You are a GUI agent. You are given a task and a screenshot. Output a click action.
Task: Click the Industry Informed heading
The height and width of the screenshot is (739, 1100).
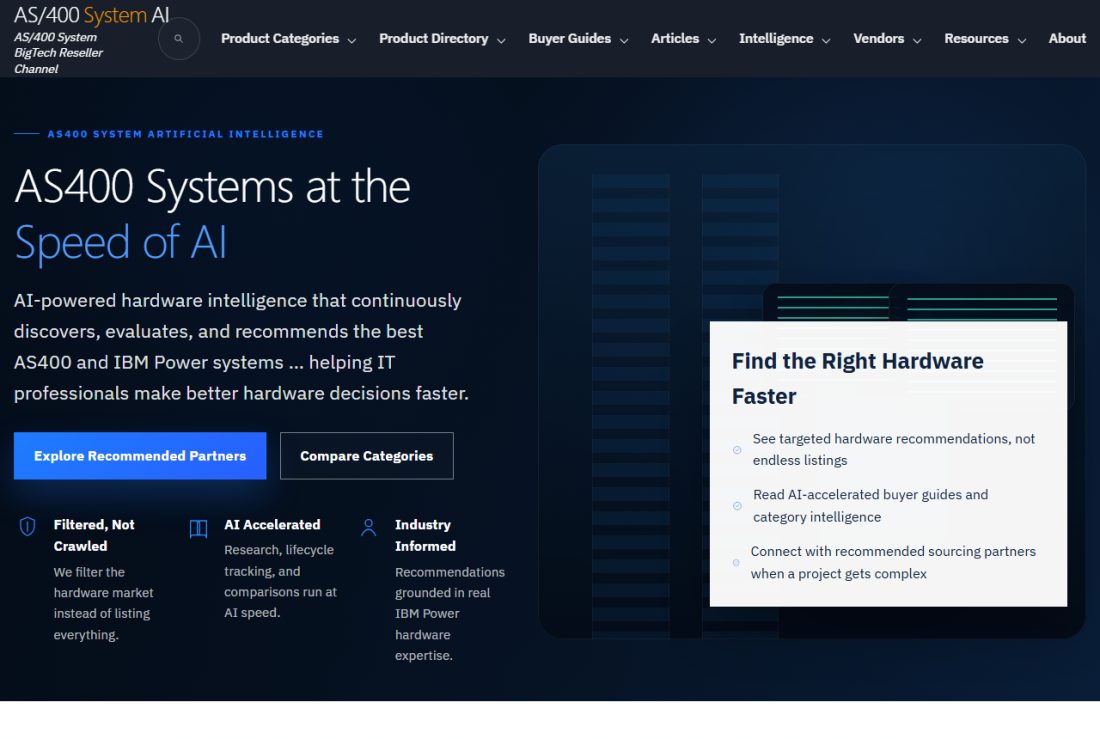coord(425,535)
